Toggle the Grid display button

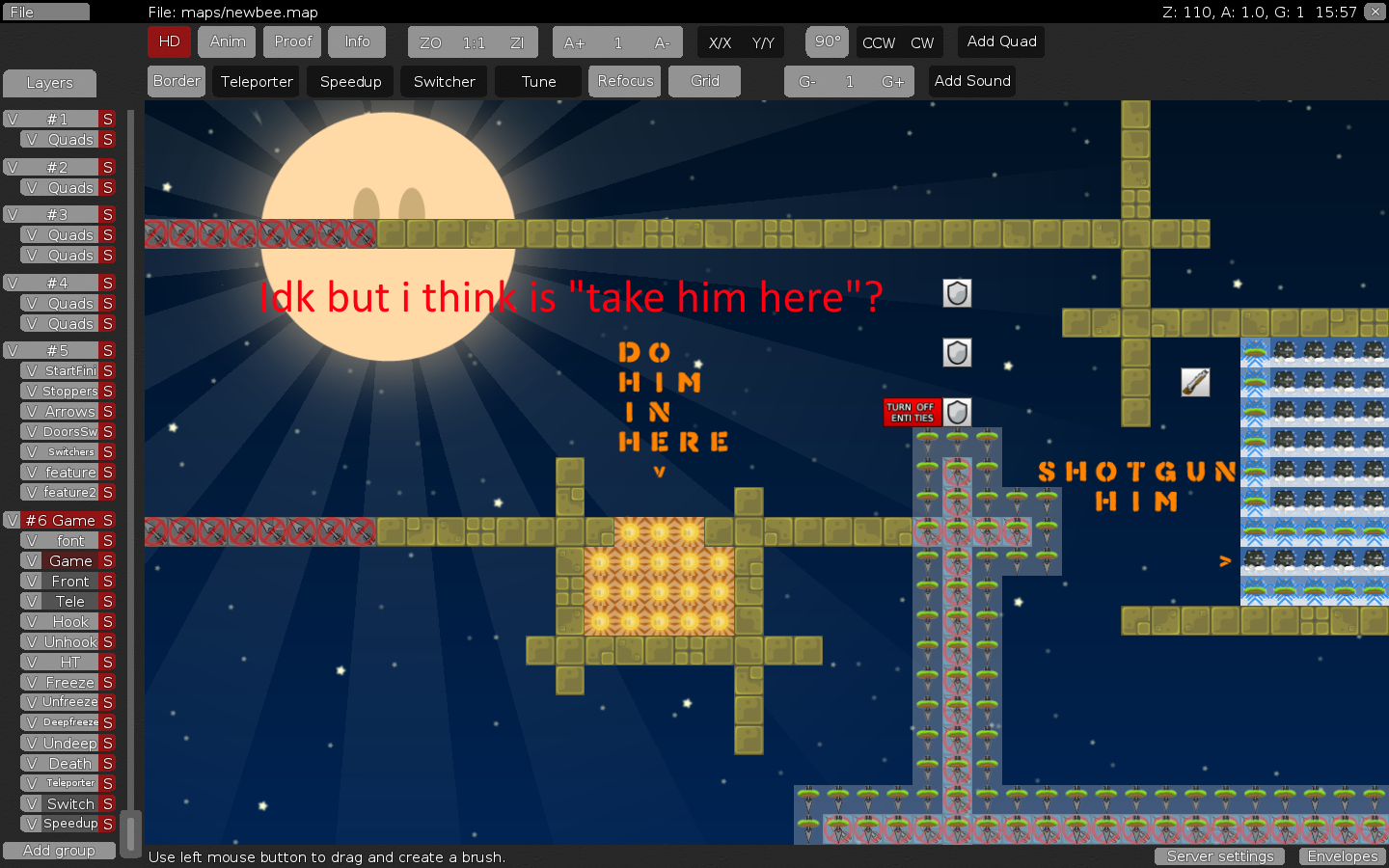[704, 81]
